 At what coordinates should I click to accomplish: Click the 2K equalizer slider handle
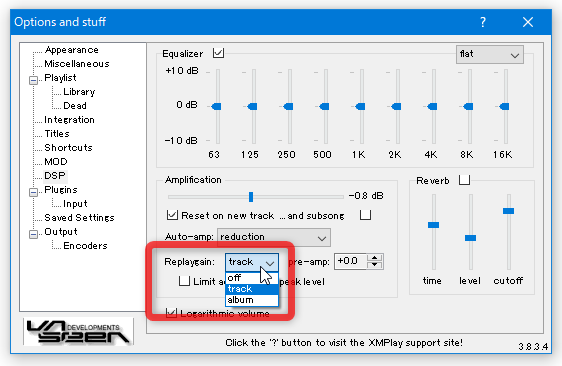pos(396,106)
